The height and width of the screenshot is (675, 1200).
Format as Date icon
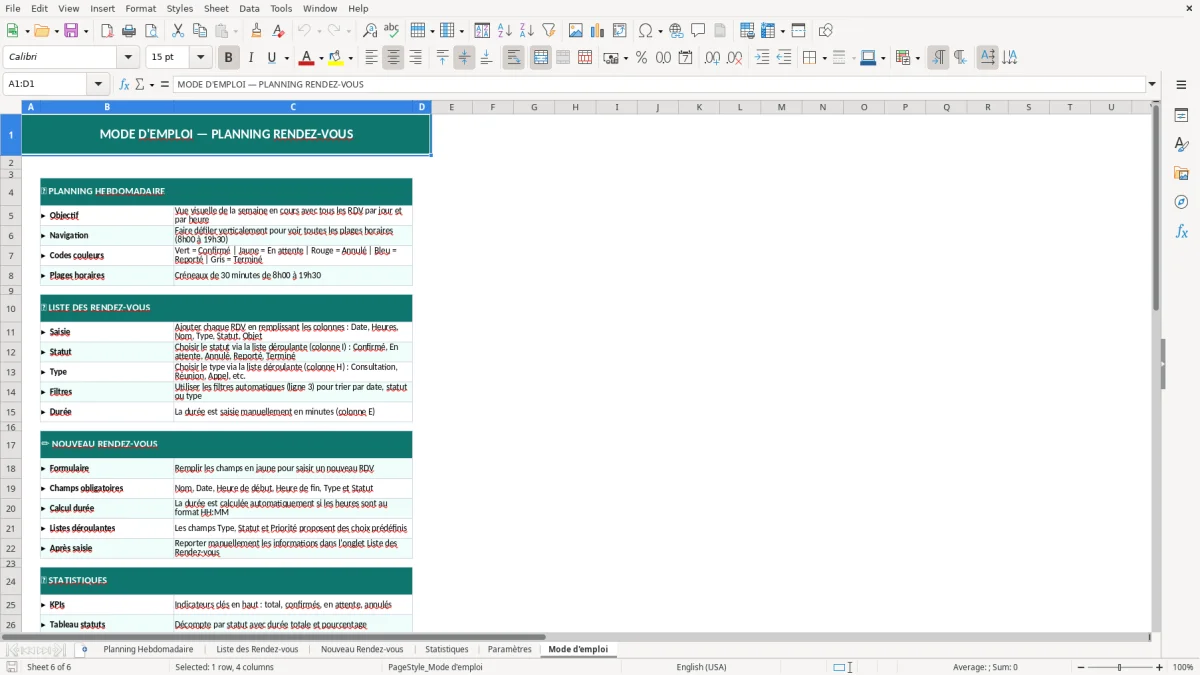coord(685,58)
